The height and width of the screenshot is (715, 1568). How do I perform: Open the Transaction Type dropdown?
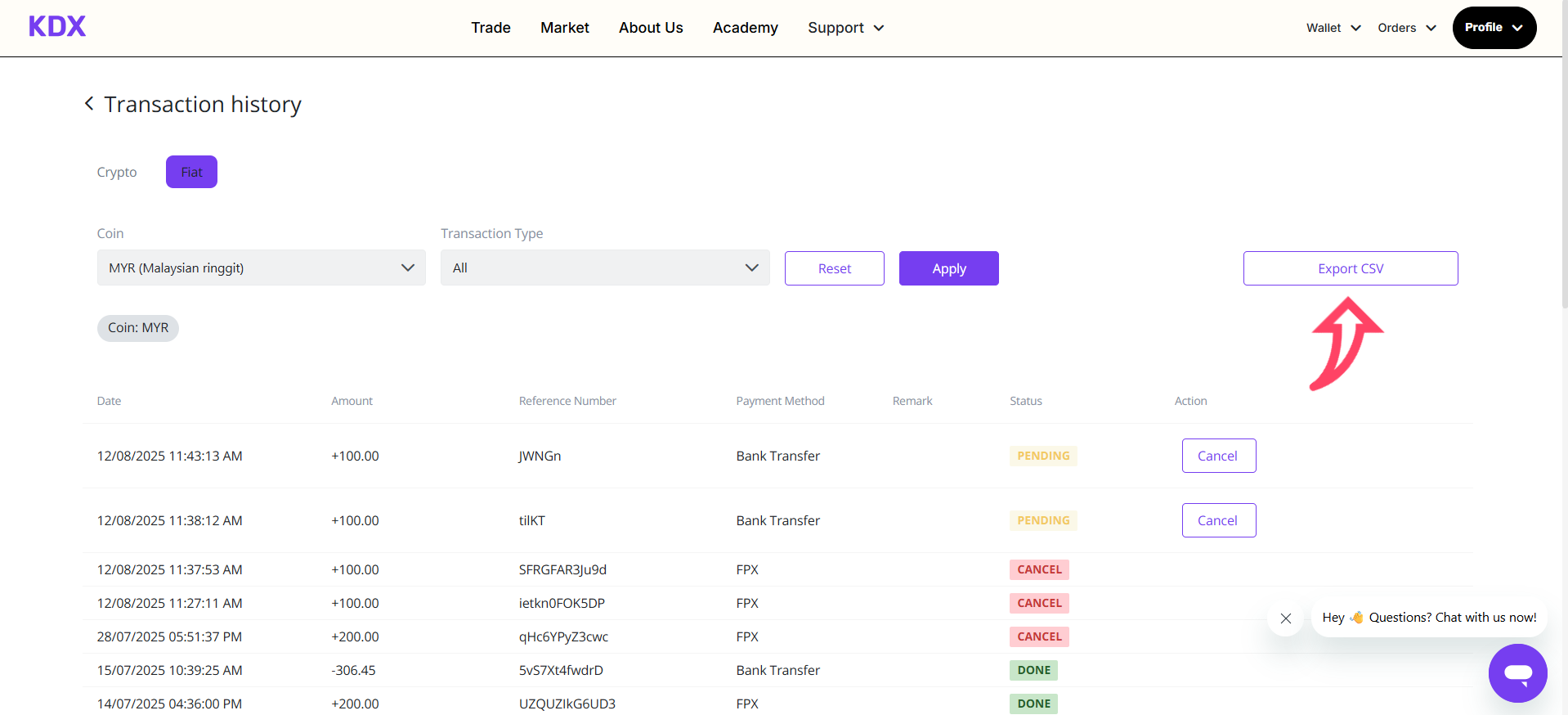pyautogui.click(x=605, y=268)
